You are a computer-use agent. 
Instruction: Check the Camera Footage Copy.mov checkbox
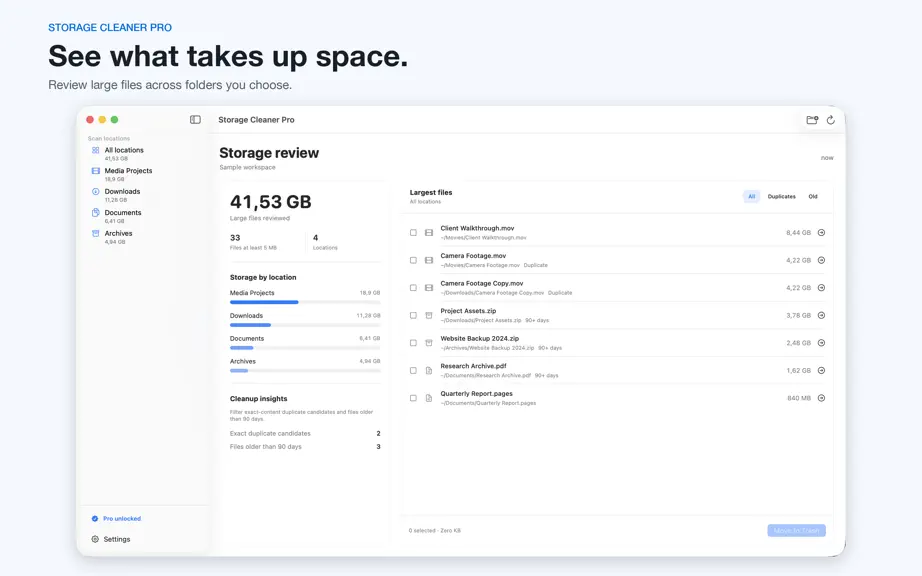[x=413, y=288]
